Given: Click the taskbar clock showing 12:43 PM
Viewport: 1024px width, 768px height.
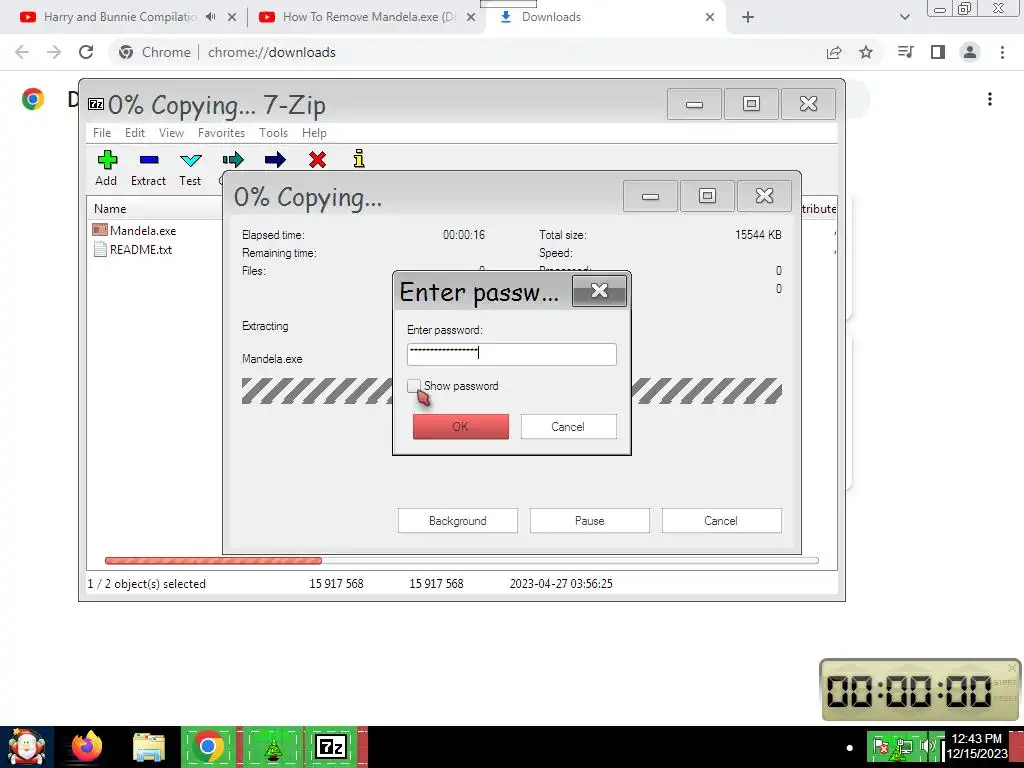Looking at the screenshot, I should point(977,739).
